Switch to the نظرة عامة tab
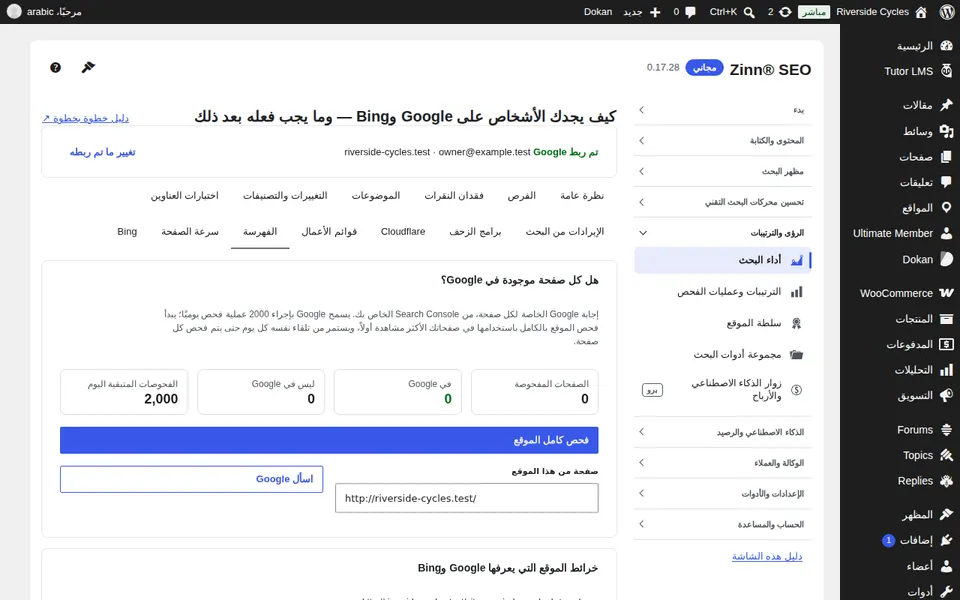The image size is (960, 600). coord(582,195)
